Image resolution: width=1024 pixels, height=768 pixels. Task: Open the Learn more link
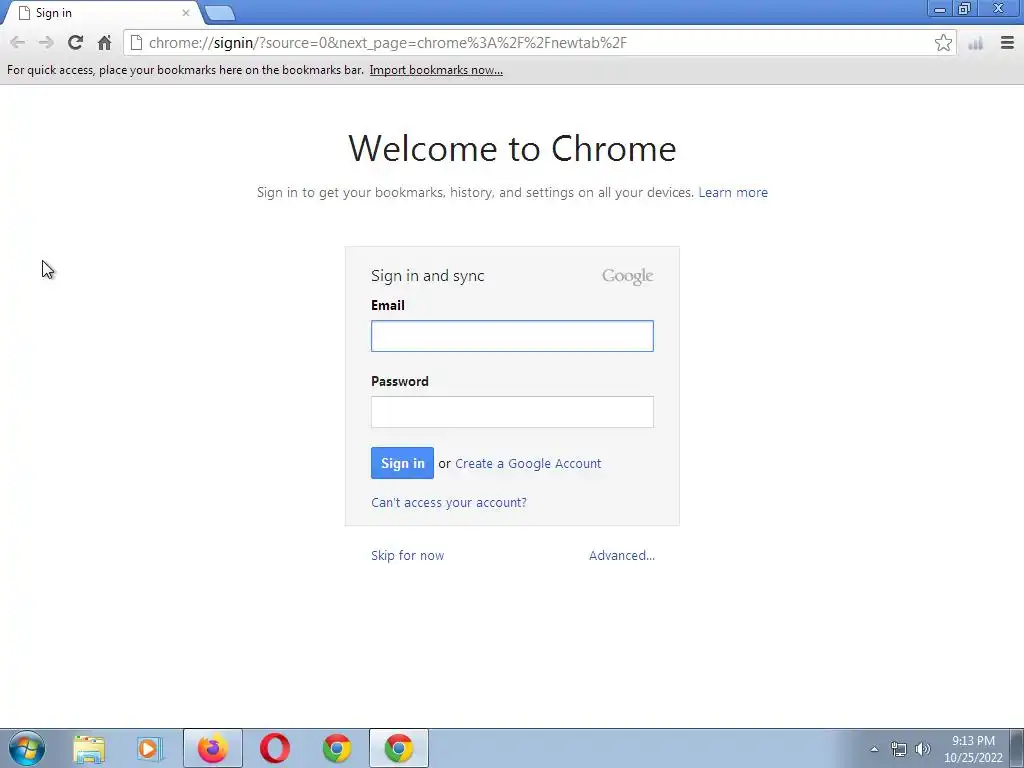733,193
